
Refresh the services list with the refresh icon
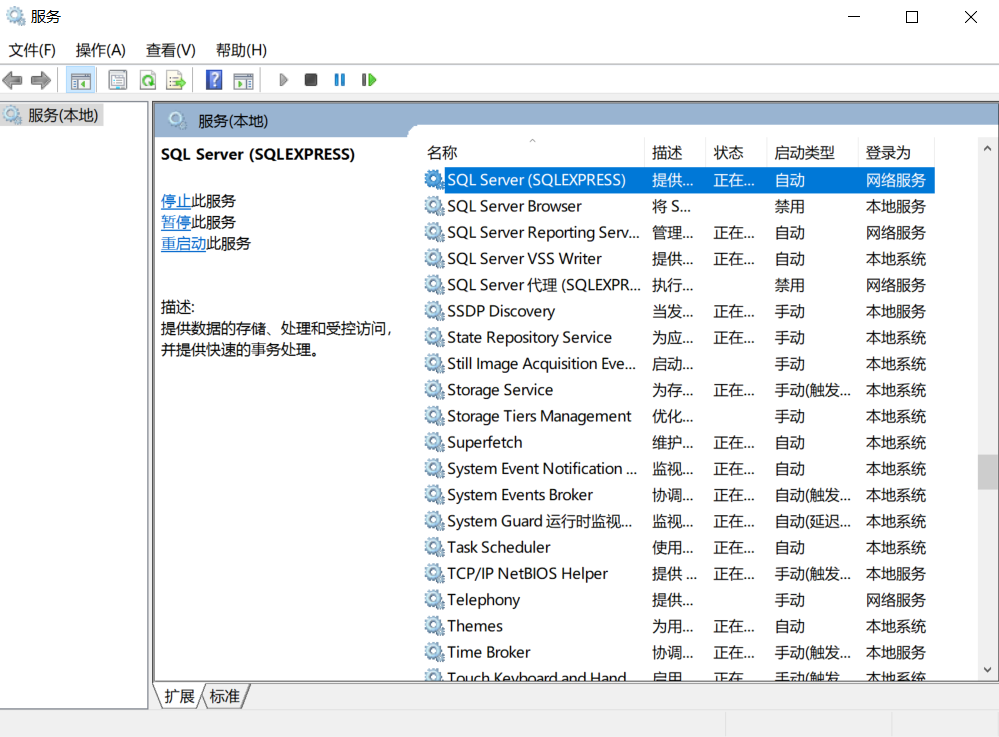[x=146, y=79]
